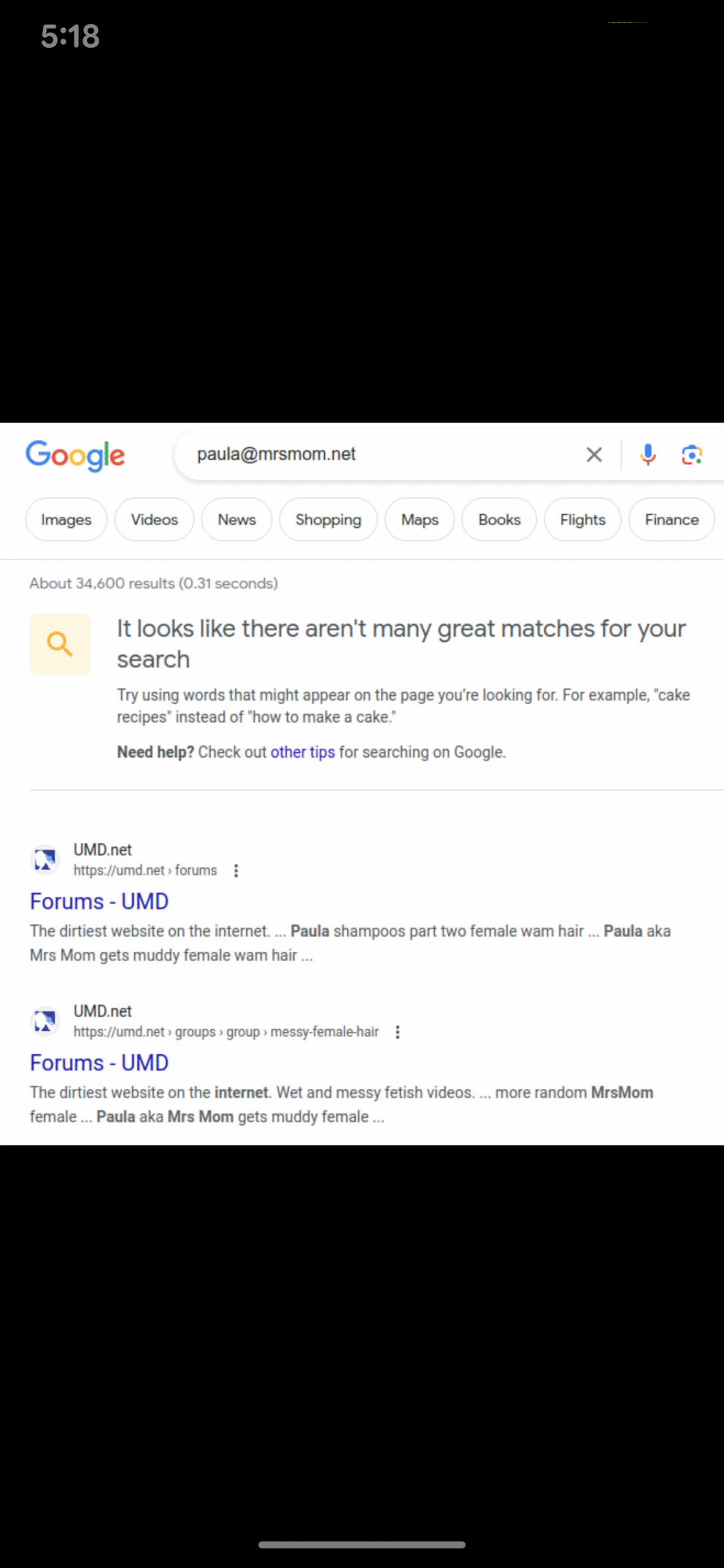Open the Finance filter
Viewport: 724px width, 1568px height.
pos(671,519)
